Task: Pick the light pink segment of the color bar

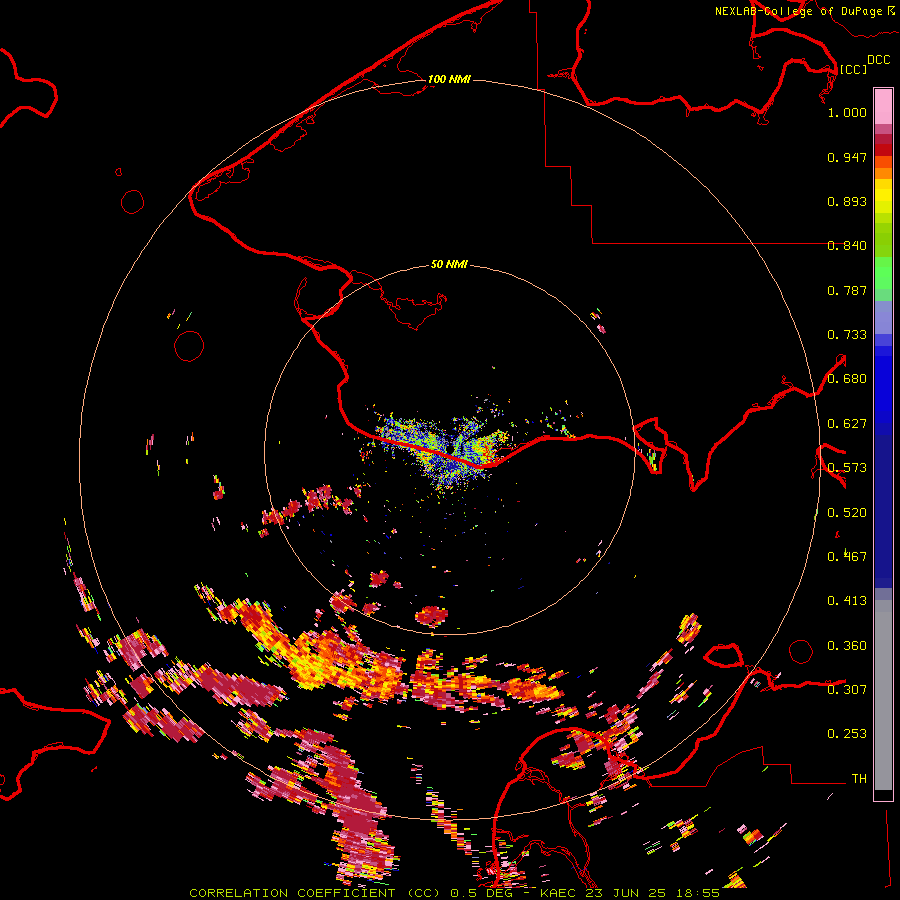Action: (x=883, y=106)
